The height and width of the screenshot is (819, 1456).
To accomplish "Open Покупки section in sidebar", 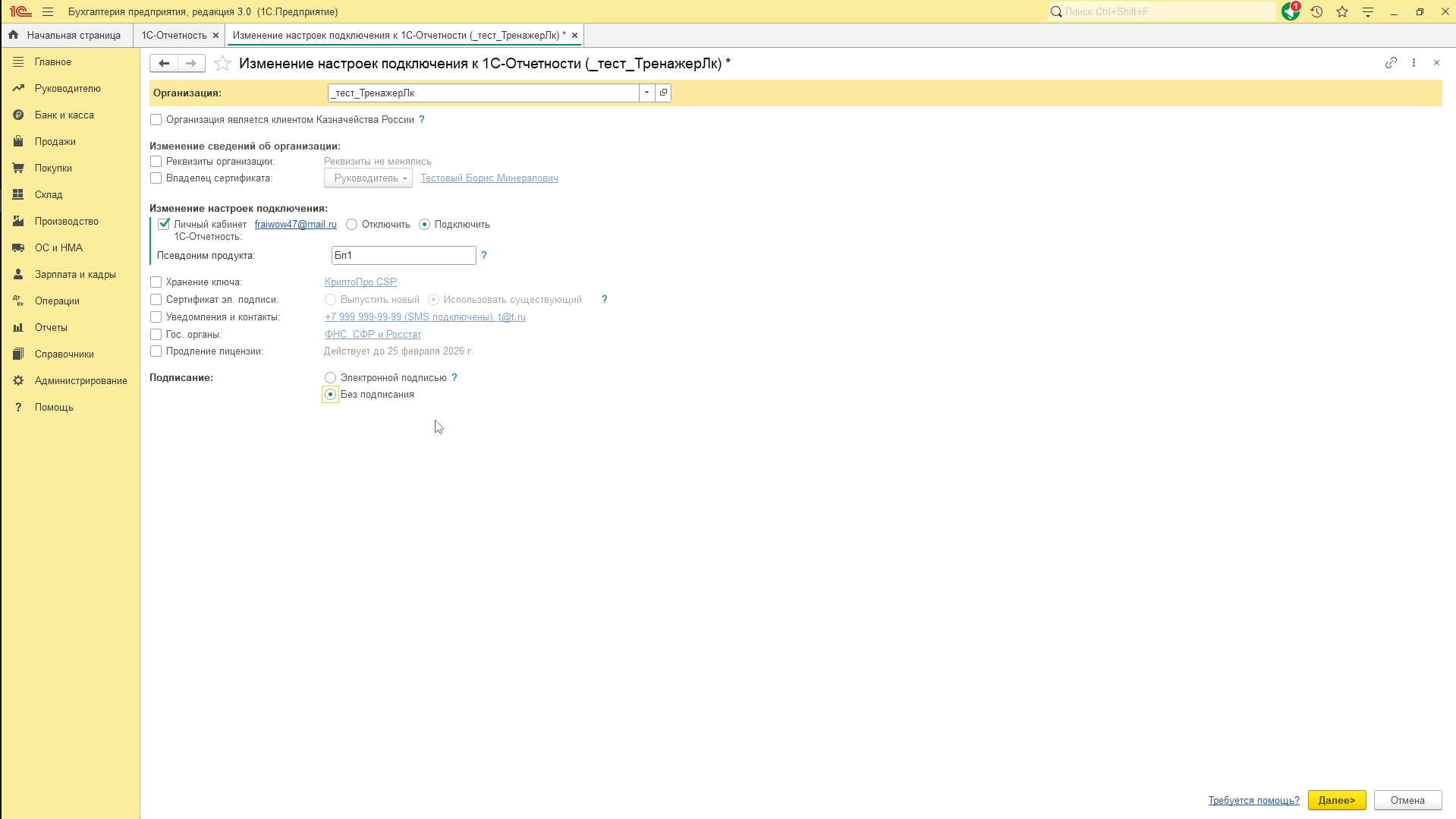I will coord(71,169).
